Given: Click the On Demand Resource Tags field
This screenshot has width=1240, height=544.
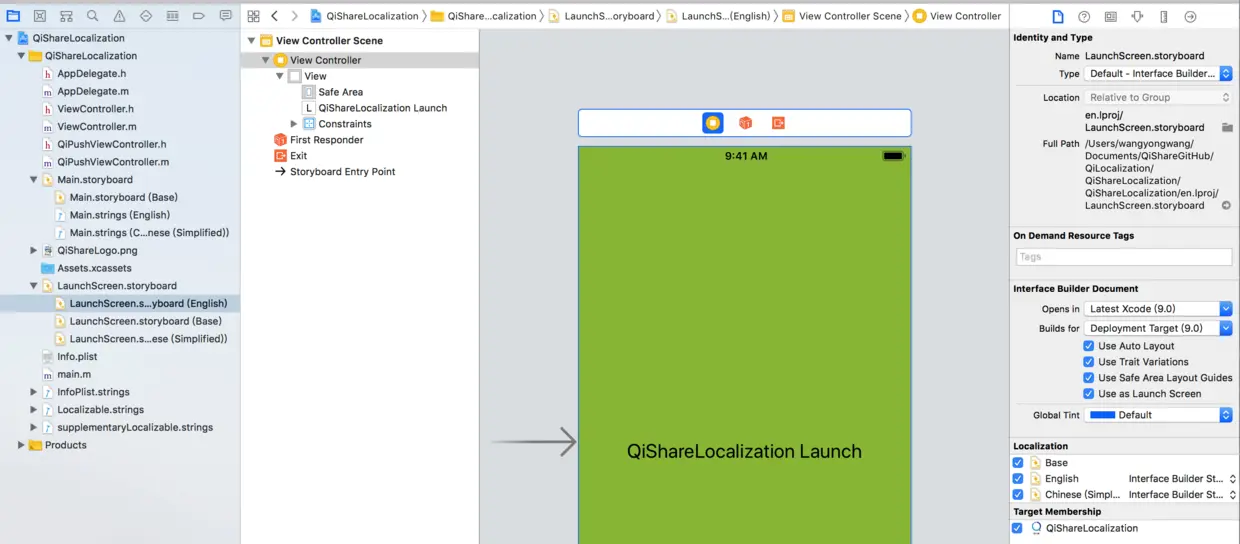Looking at the screenshot, I should click(1122, 257).
